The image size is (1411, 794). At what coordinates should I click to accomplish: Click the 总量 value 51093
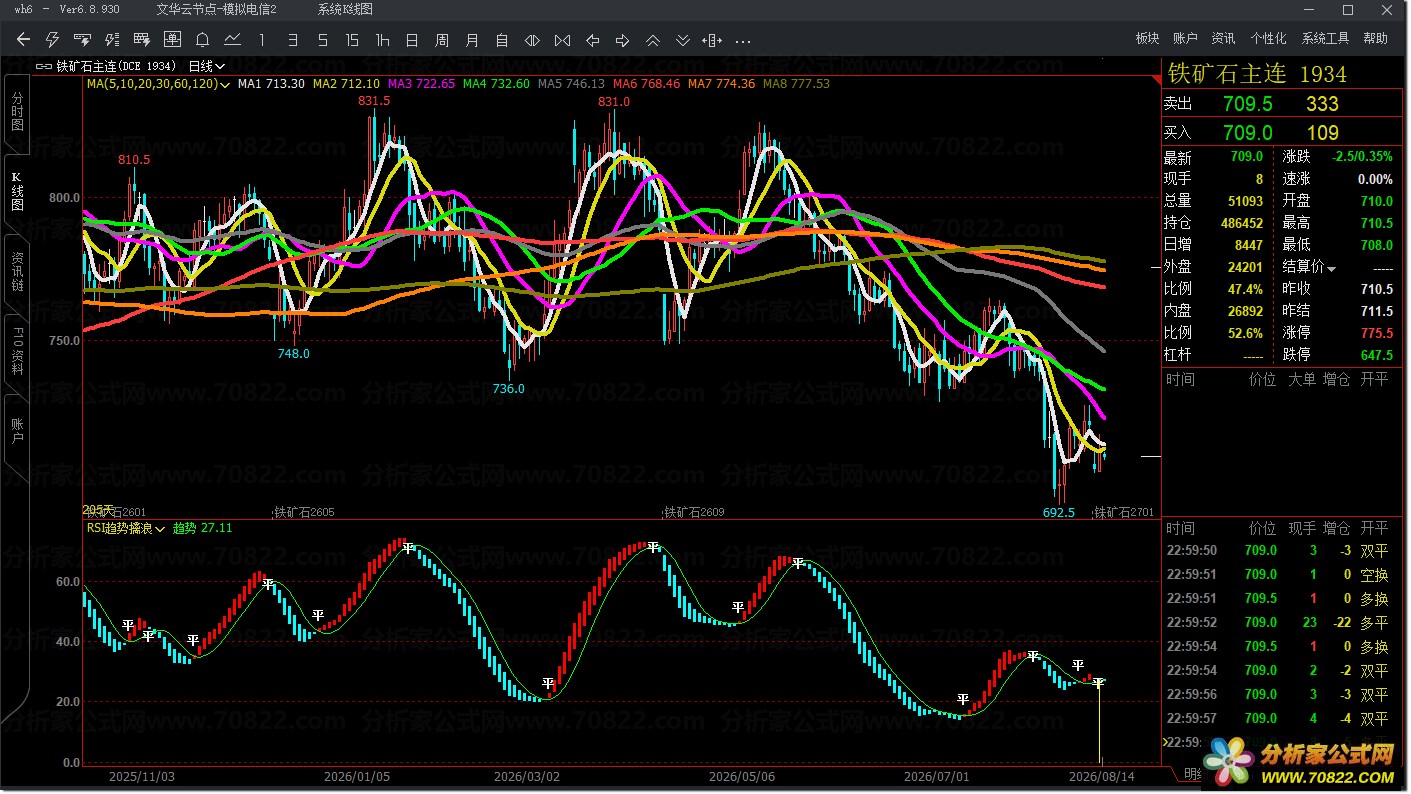[1245, 201]
